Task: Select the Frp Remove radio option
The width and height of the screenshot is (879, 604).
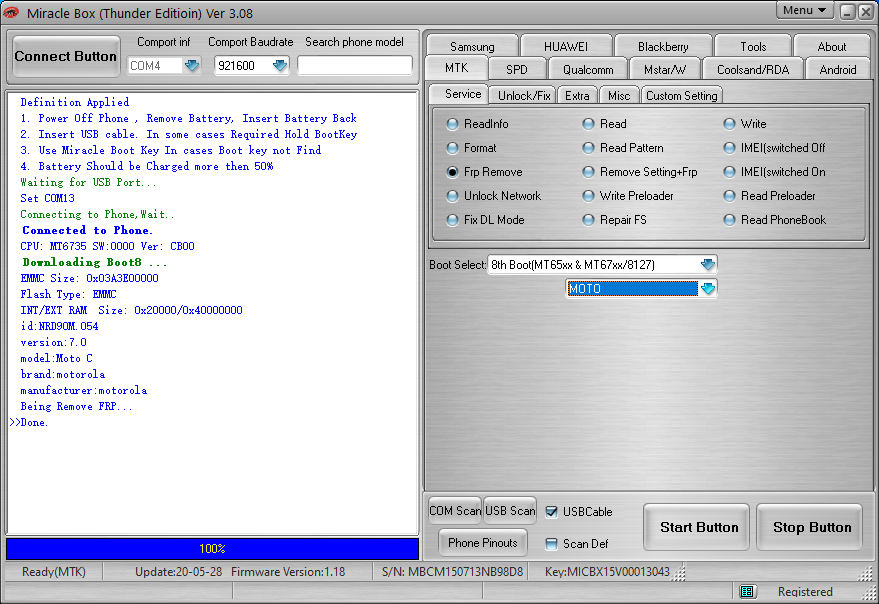Action: pos(452,172)
